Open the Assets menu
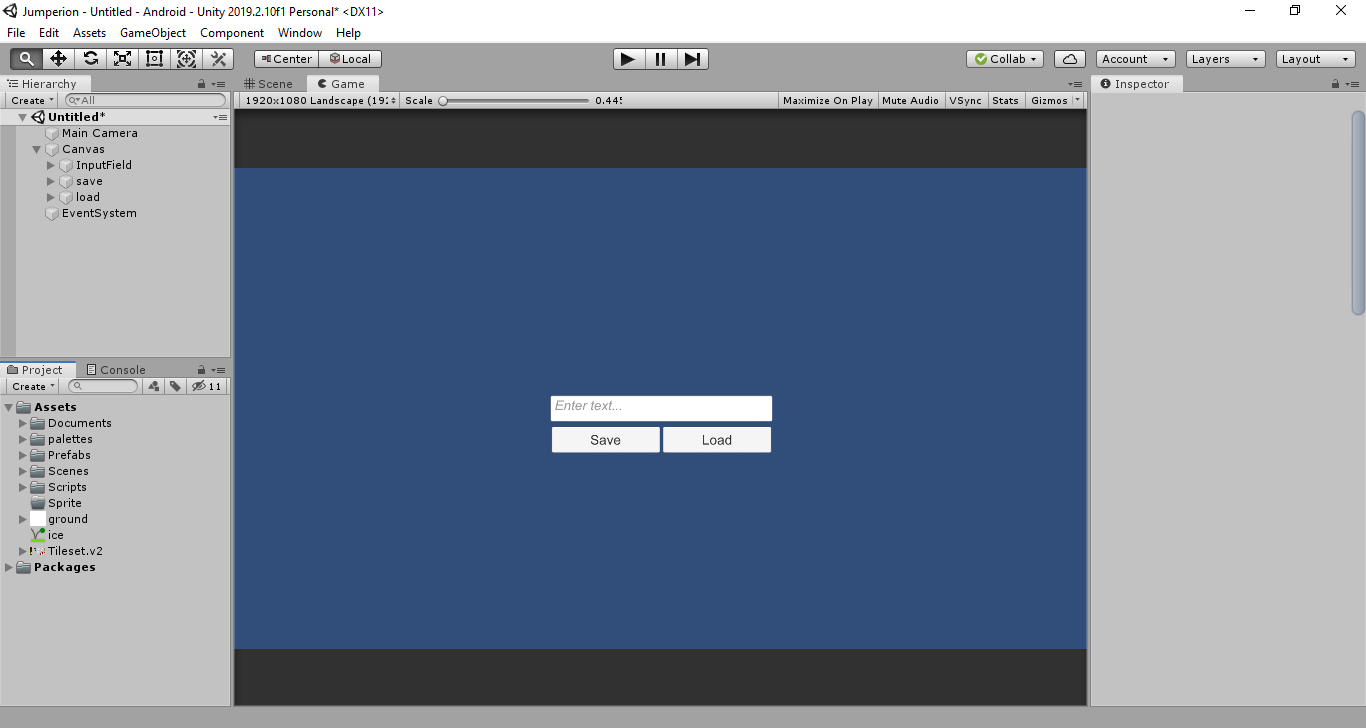The image size is (1366, 728). [x=89, y=32]
